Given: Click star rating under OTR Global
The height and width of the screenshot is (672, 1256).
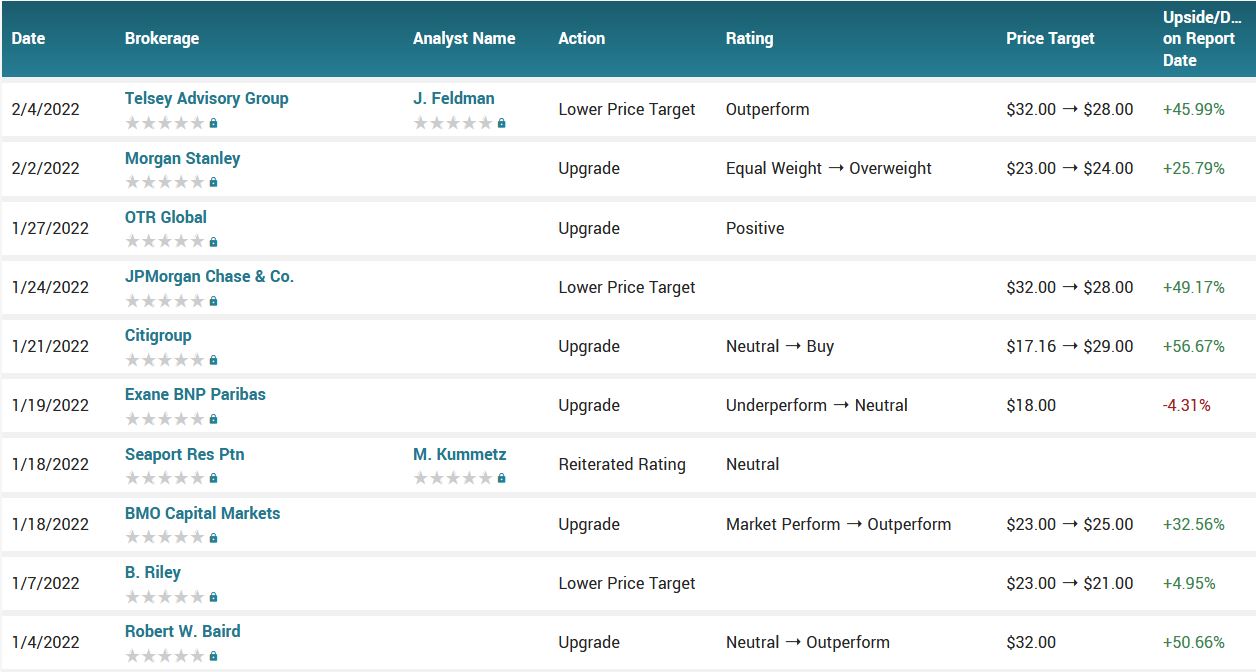Looking at the screenshot, I should pyautogui.click(x=165, y=241).
